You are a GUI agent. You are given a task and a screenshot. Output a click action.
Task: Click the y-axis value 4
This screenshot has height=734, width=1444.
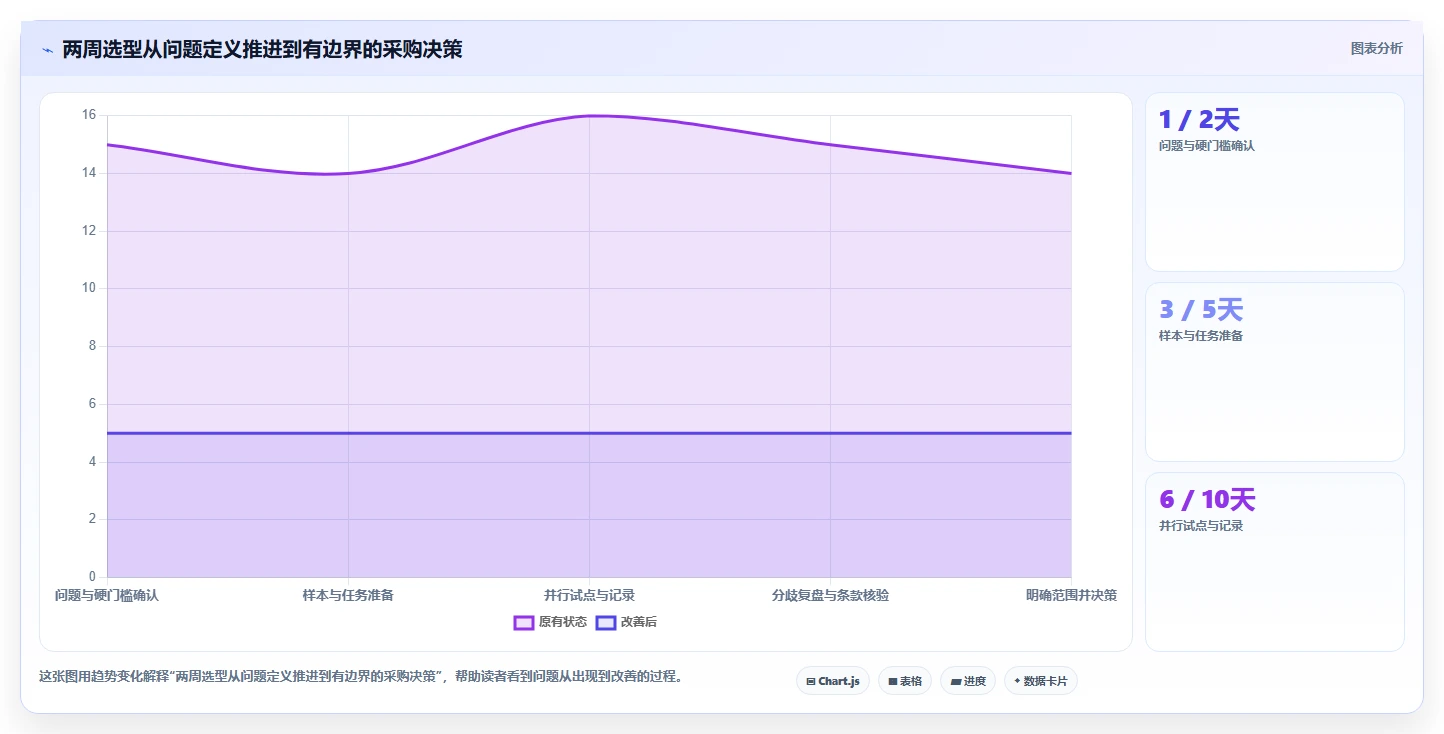pyautogui.click(x=92, y=462)
